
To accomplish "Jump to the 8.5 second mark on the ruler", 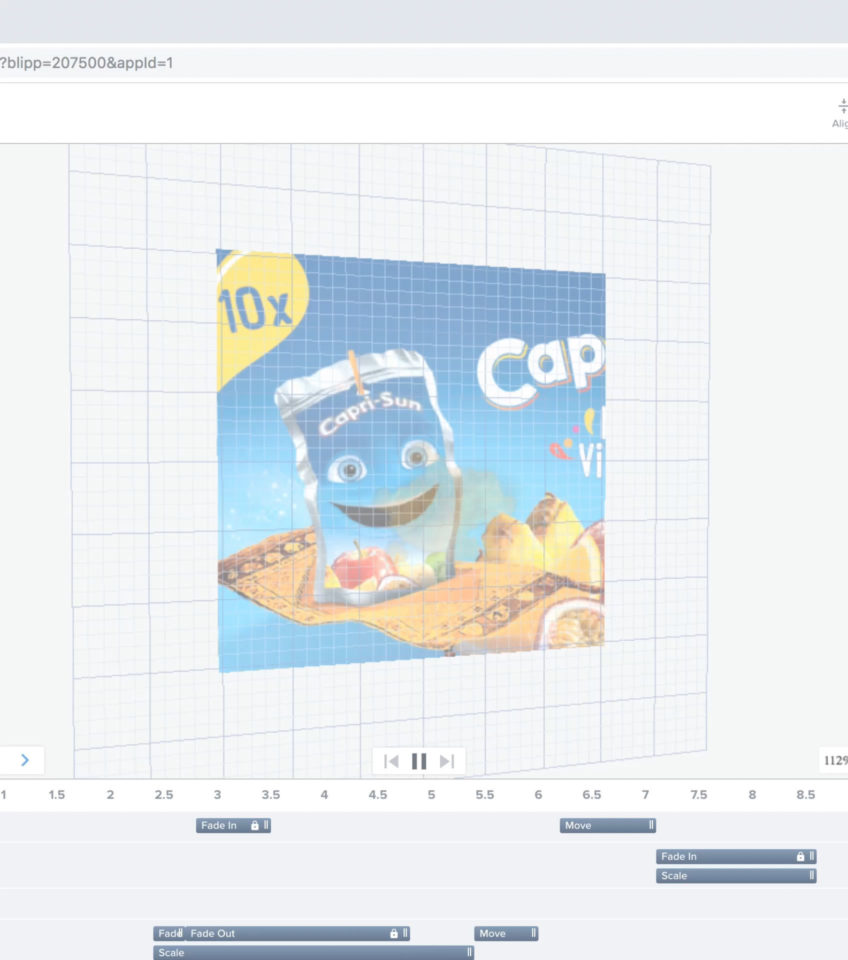I will (x=806, y=795).
